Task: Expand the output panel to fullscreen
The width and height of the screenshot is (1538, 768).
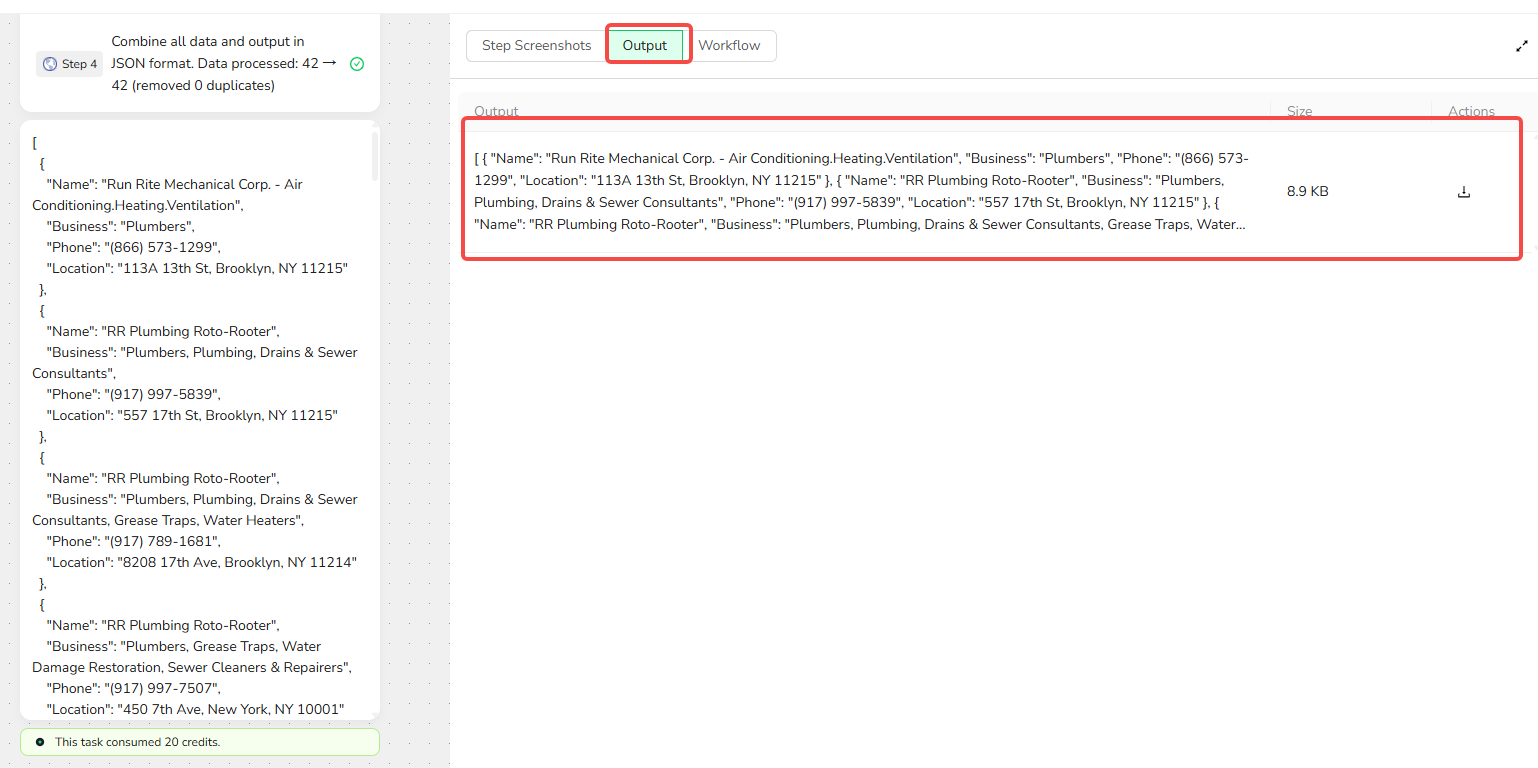Action: [1521, 46]
